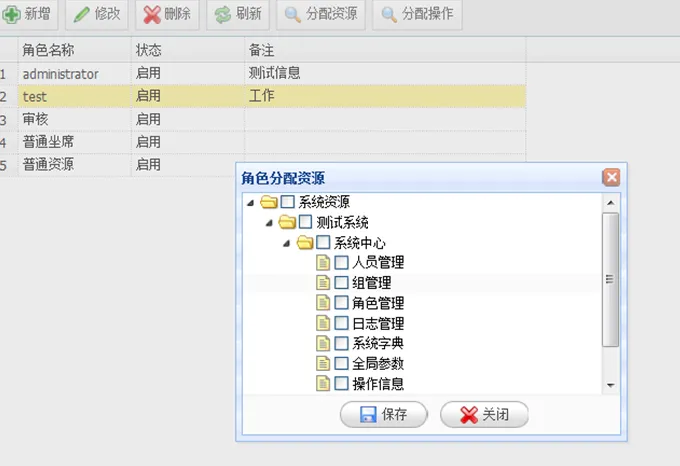Select the administrator role row
Viewport: 680px width, 466px height.
click(x=263, y=74)
